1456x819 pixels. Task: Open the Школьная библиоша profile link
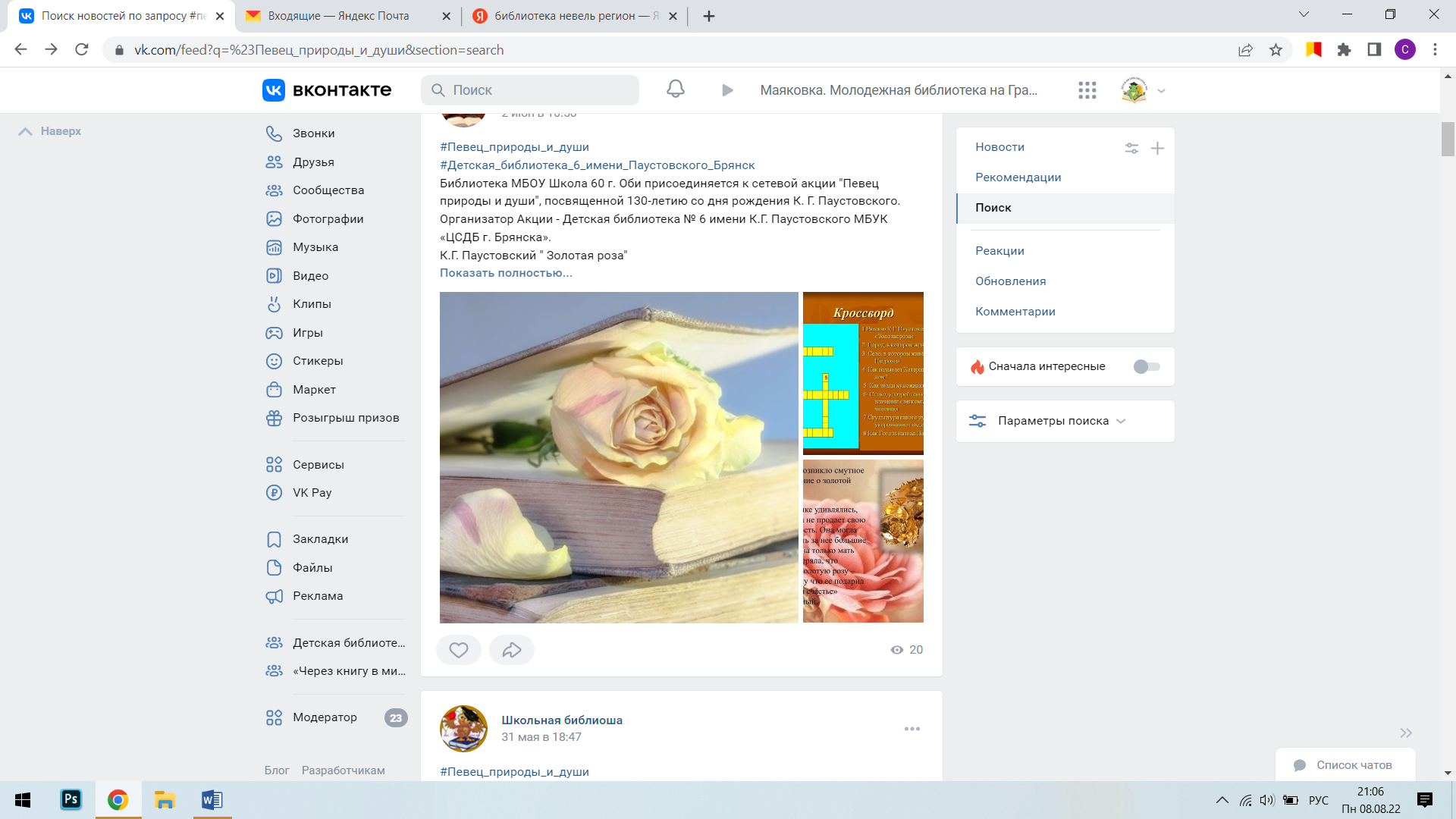(561, 720)
